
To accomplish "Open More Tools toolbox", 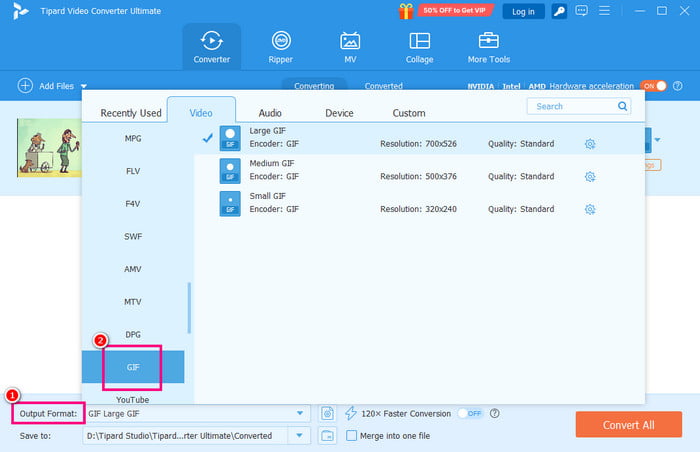I will click(x=489, y=46).
